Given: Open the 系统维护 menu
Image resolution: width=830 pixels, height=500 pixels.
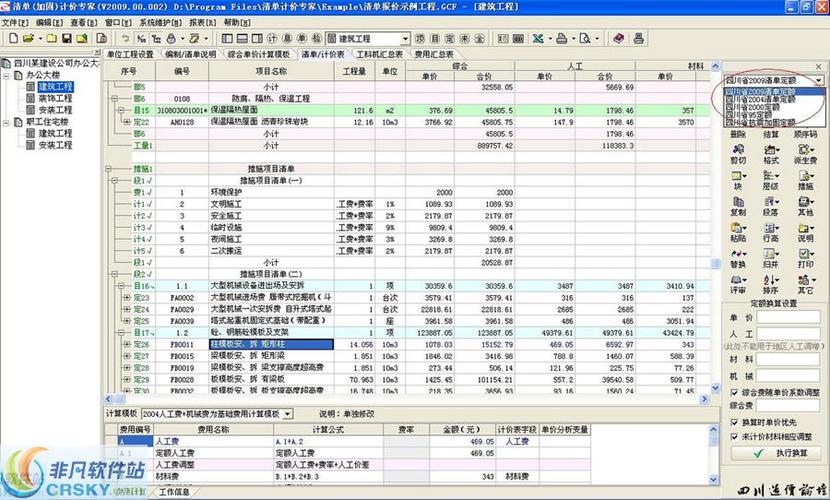Looking at the screenshot, I should pos(160,22).
